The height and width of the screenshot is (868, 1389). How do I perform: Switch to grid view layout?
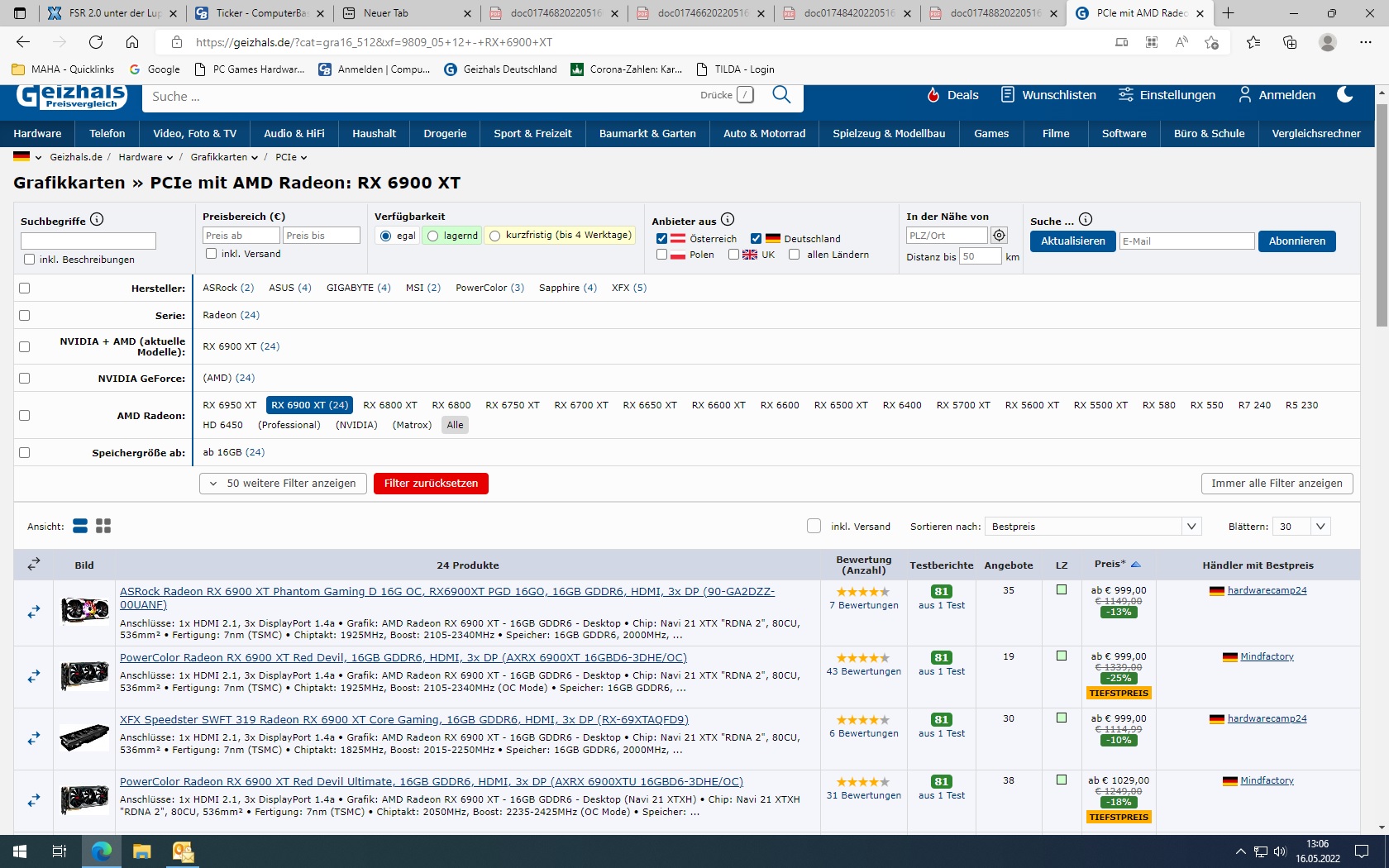click(x=103, y=526)
